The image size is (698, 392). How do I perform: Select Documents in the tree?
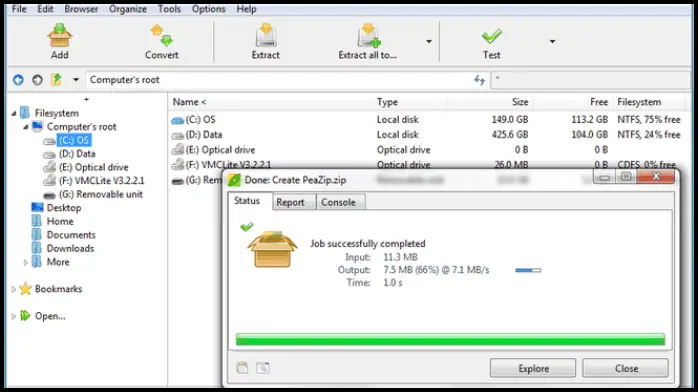(71, 235)
